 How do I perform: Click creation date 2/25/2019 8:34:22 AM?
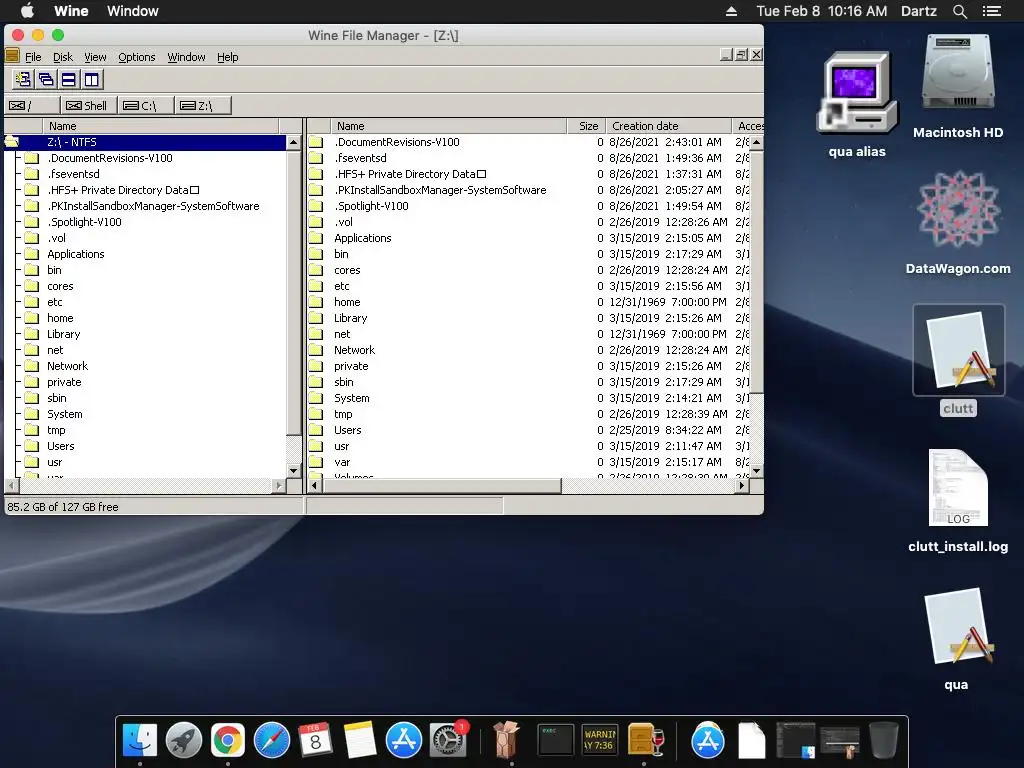665,430
